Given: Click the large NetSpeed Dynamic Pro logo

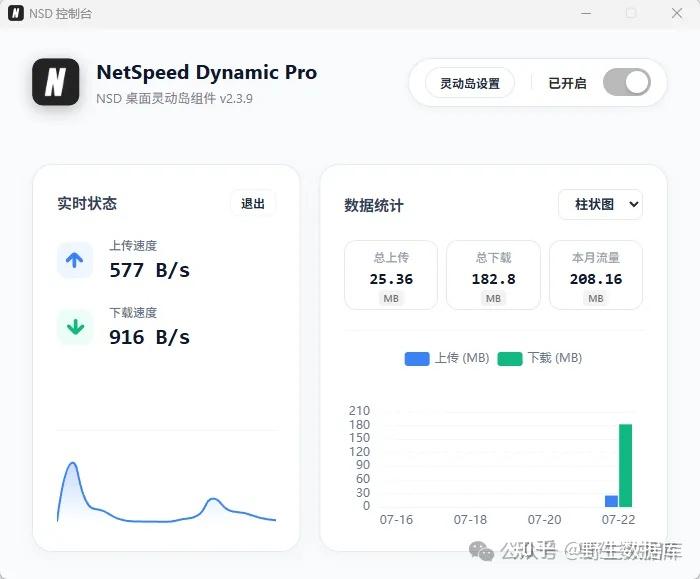Looking at the screenshot, I should pyautogui.click(x=56, y=82).
